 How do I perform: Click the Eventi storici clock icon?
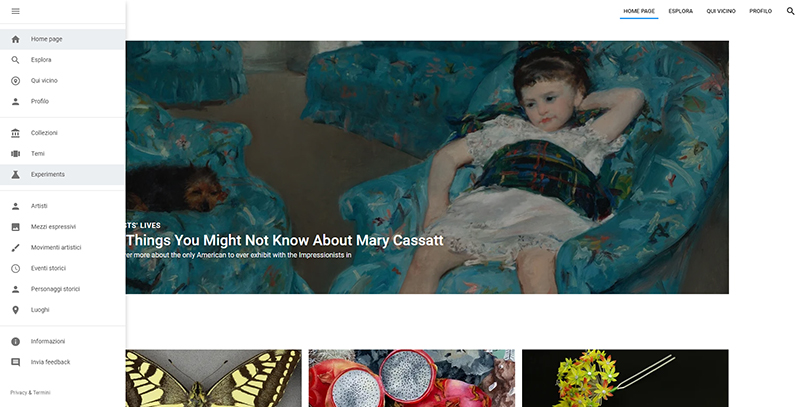[x=15, y=268]
